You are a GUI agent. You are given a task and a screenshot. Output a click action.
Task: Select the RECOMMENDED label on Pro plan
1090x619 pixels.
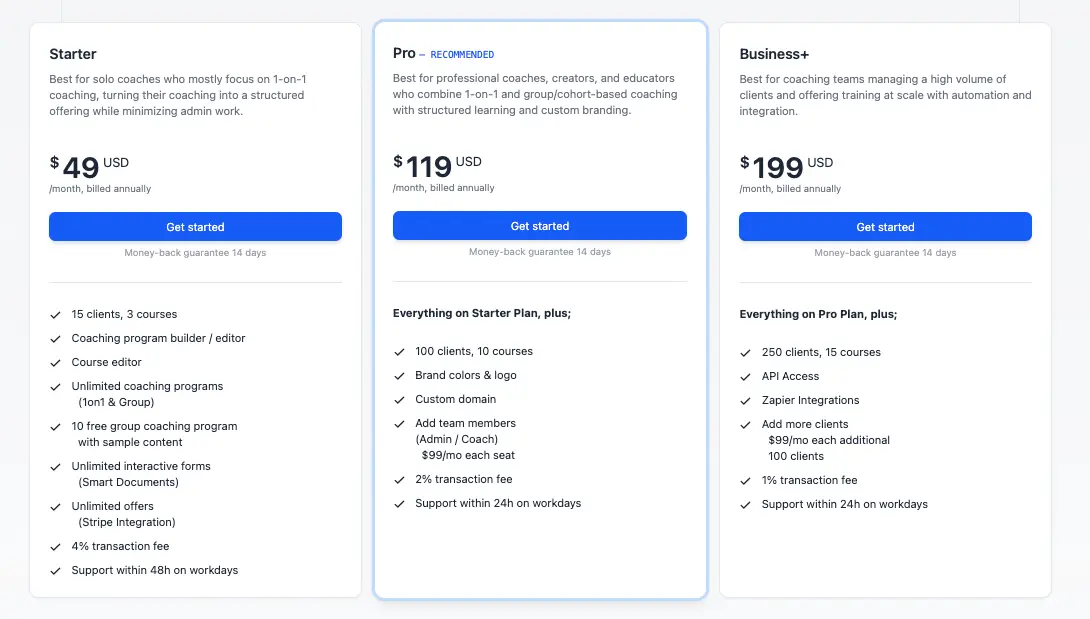(462, 54)
